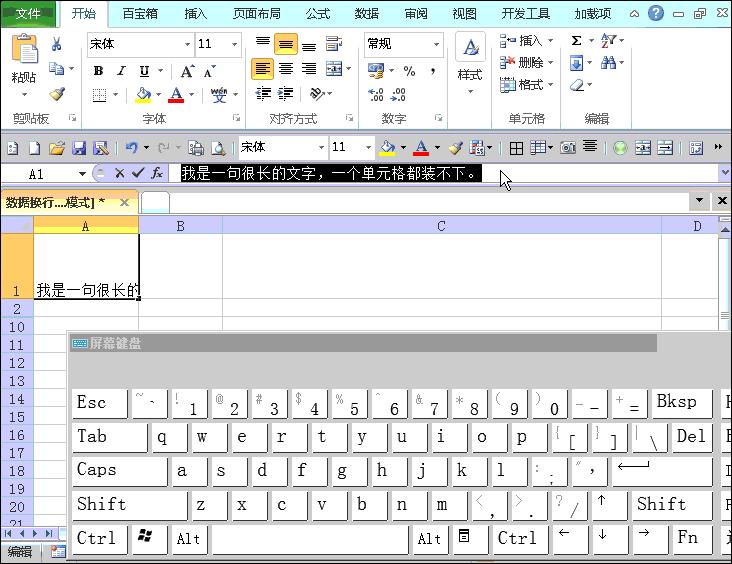Click the Cut scissors icon
Viewport: 732px width, 564px height.
(57, 45)
